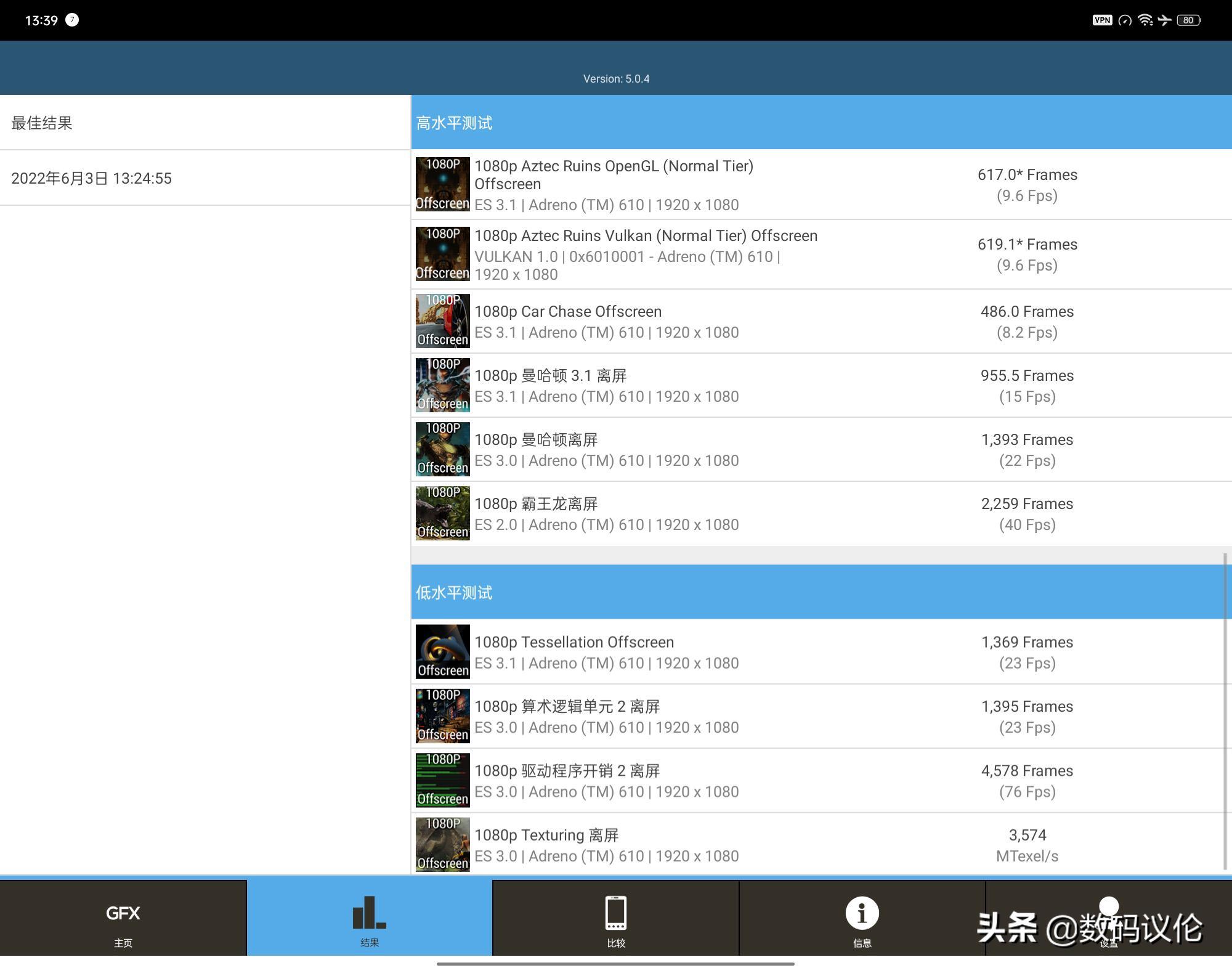
Task: Select the 霸王龙离屏 T-Rex thumbnail
Action: pyautogui.click(x=442, y=513)
